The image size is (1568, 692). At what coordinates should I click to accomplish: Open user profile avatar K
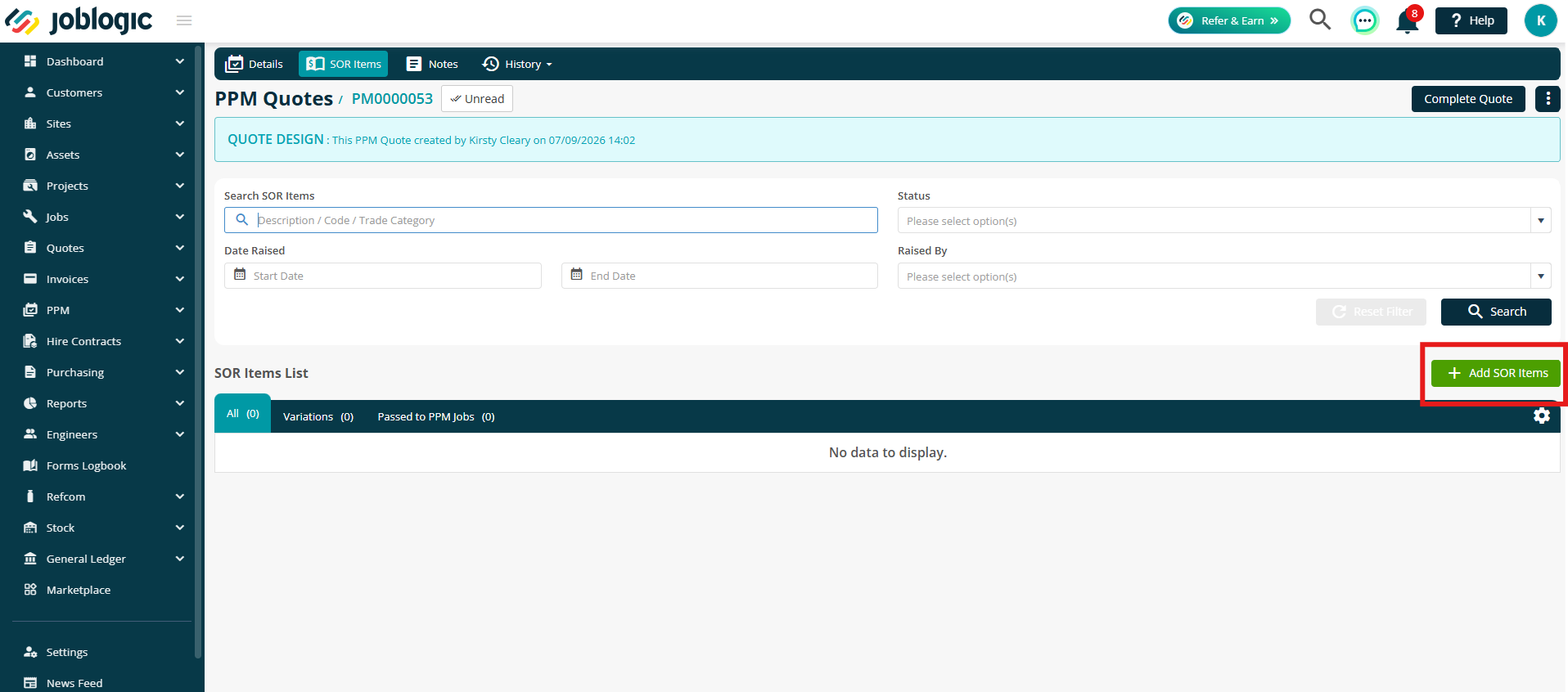click(x=1540, y=20)
